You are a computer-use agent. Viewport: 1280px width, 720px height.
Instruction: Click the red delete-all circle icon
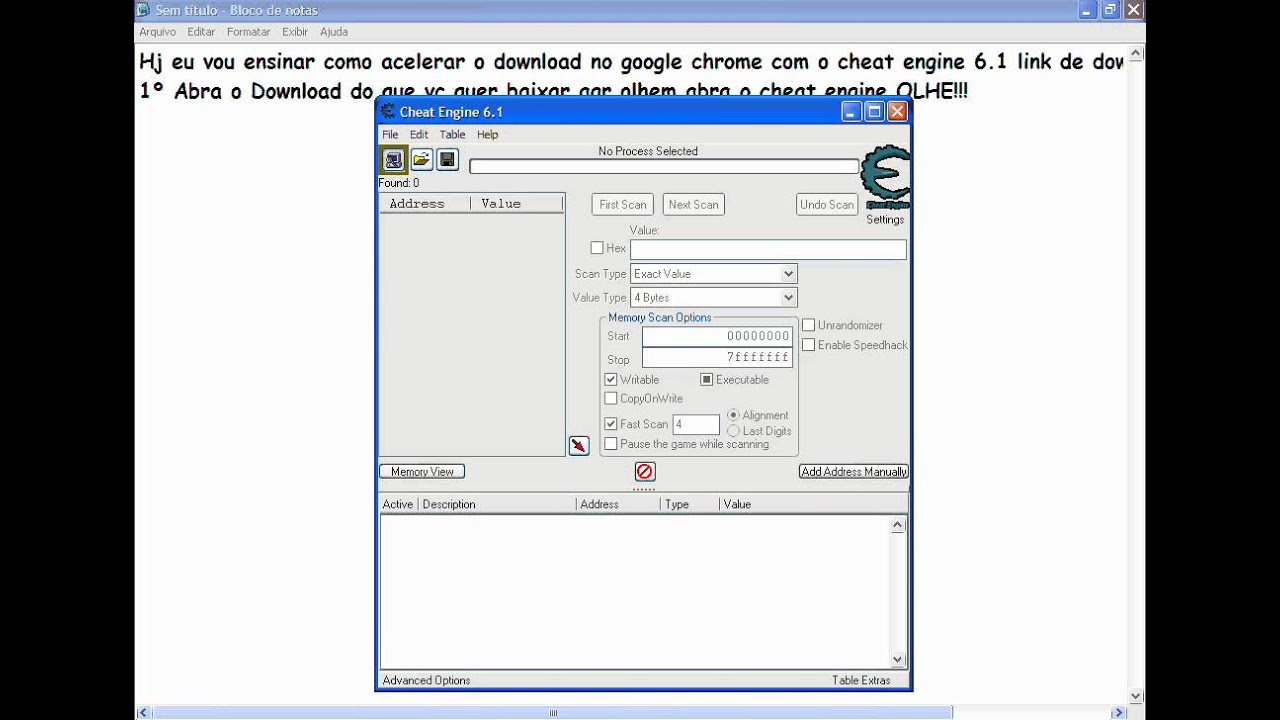(x=645, y=471)
